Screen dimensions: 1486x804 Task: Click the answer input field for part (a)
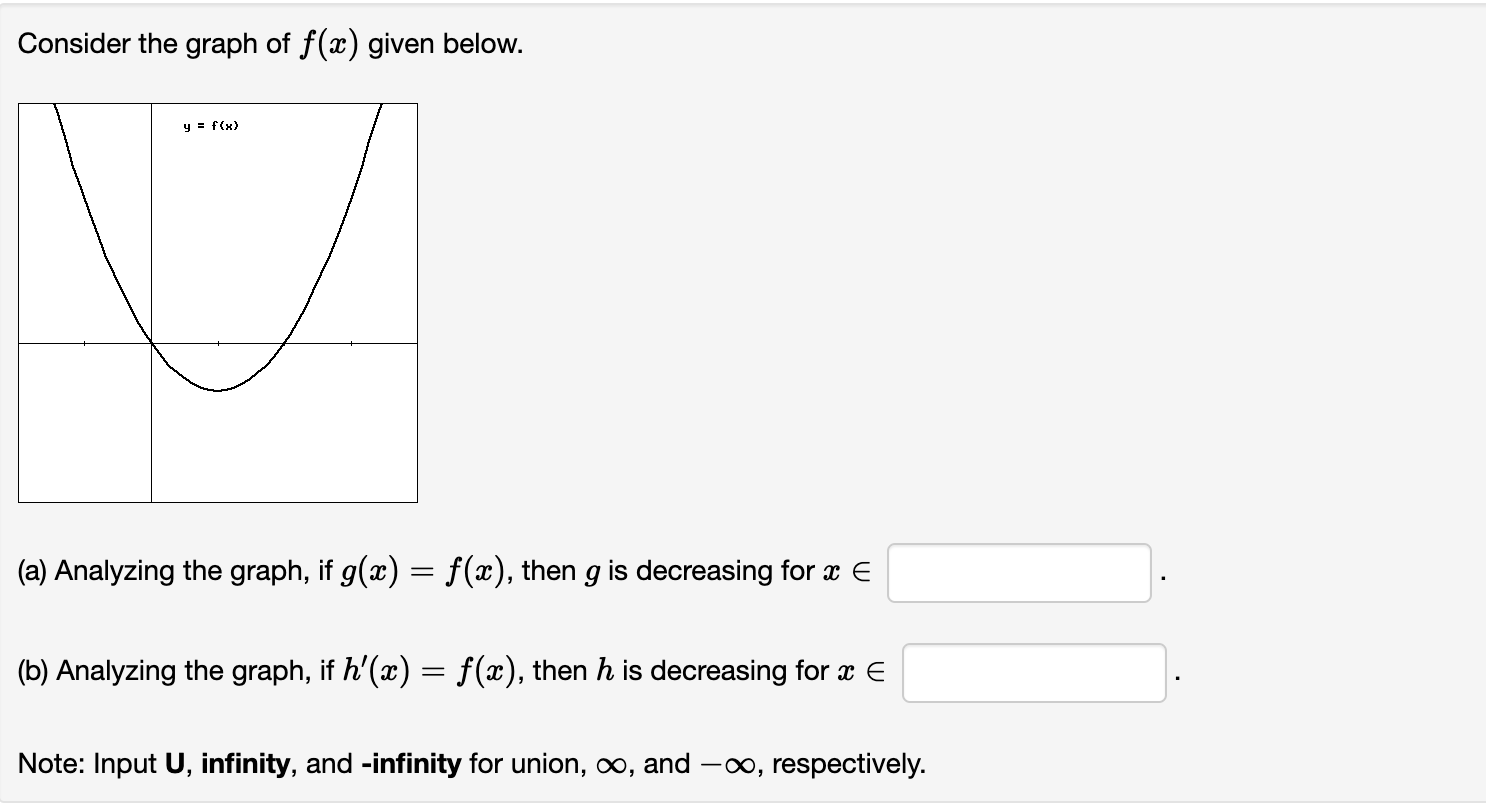(1019, 571)
